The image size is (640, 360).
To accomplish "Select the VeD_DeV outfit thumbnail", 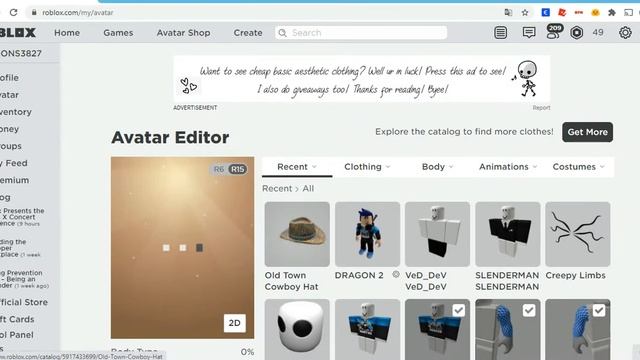I will coord(438,234).
